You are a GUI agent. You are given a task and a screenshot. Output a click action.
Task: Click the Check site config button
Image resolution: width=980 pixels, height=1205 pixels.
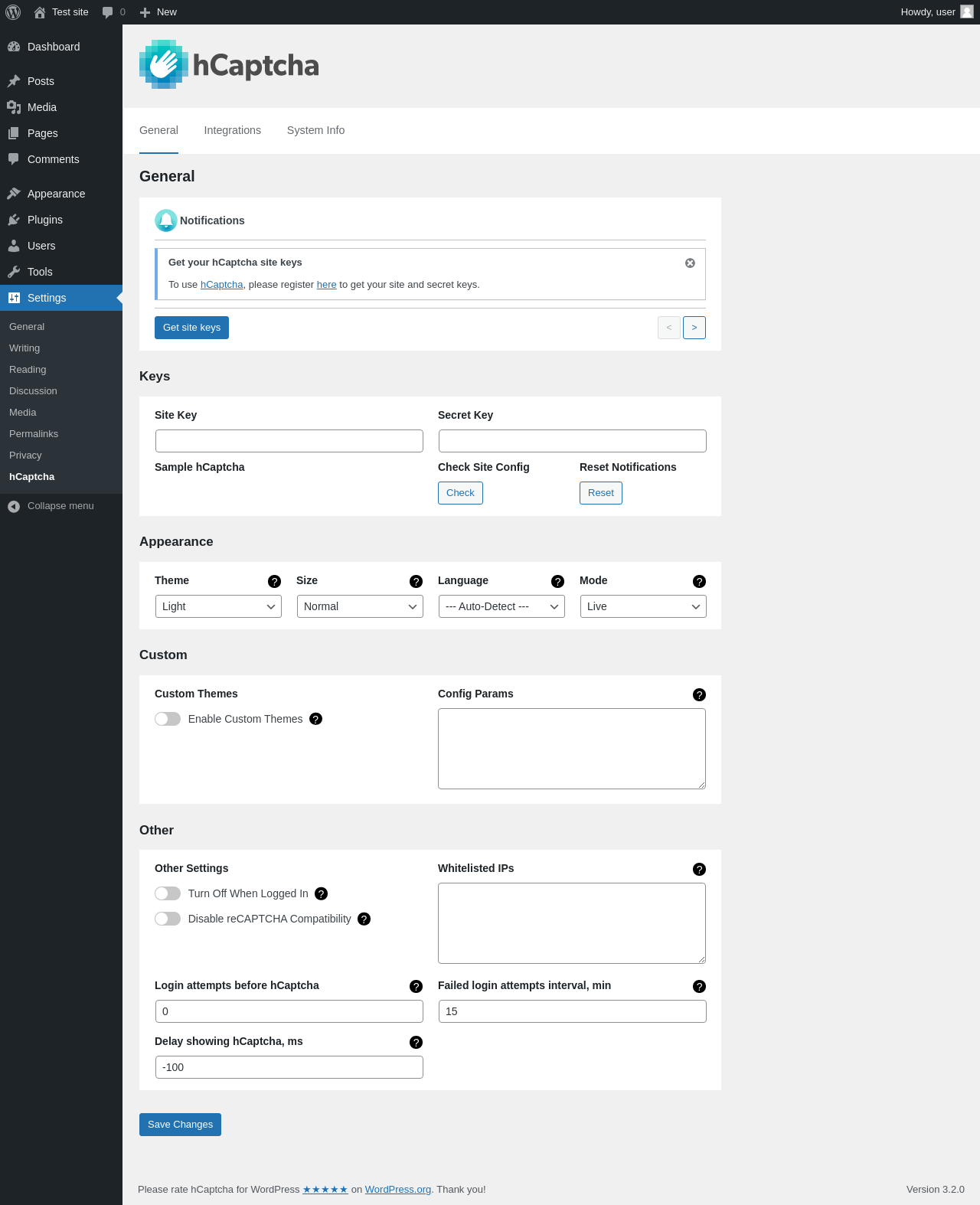[x=460, y=493]
